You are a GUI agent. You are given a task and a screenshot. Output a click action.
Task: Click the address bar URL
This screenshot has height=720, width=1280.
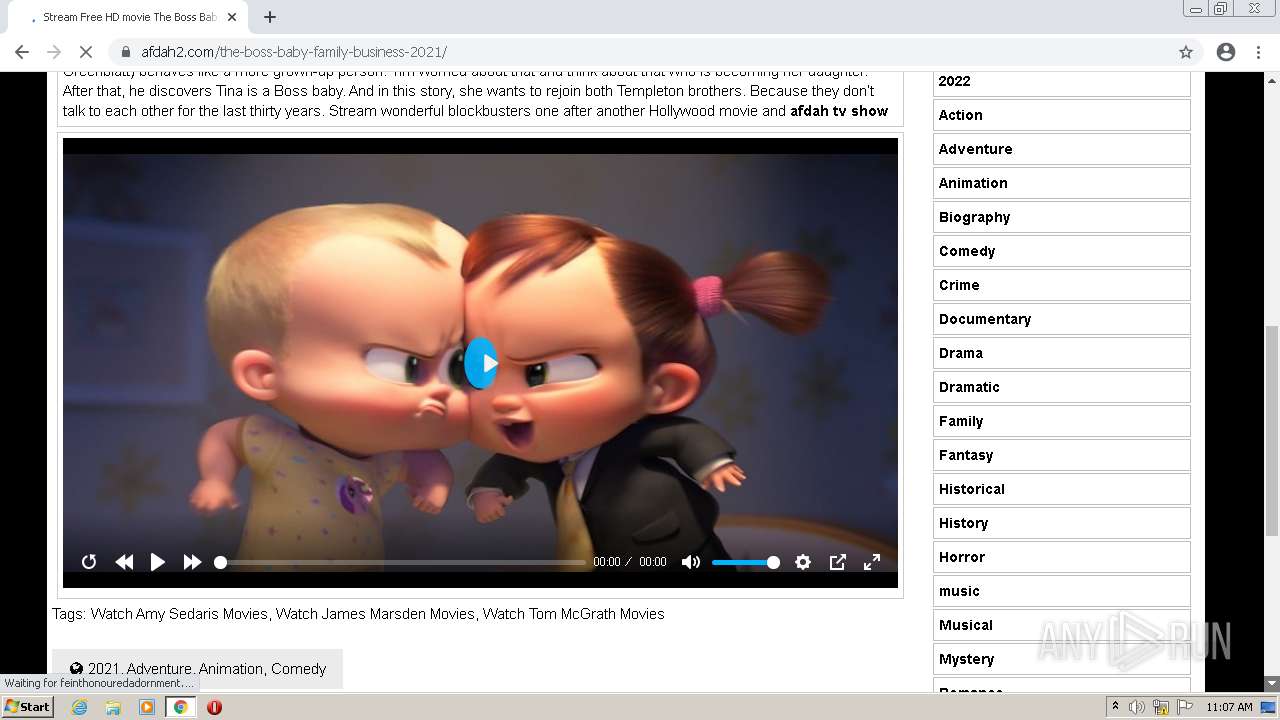click(294, 52)
